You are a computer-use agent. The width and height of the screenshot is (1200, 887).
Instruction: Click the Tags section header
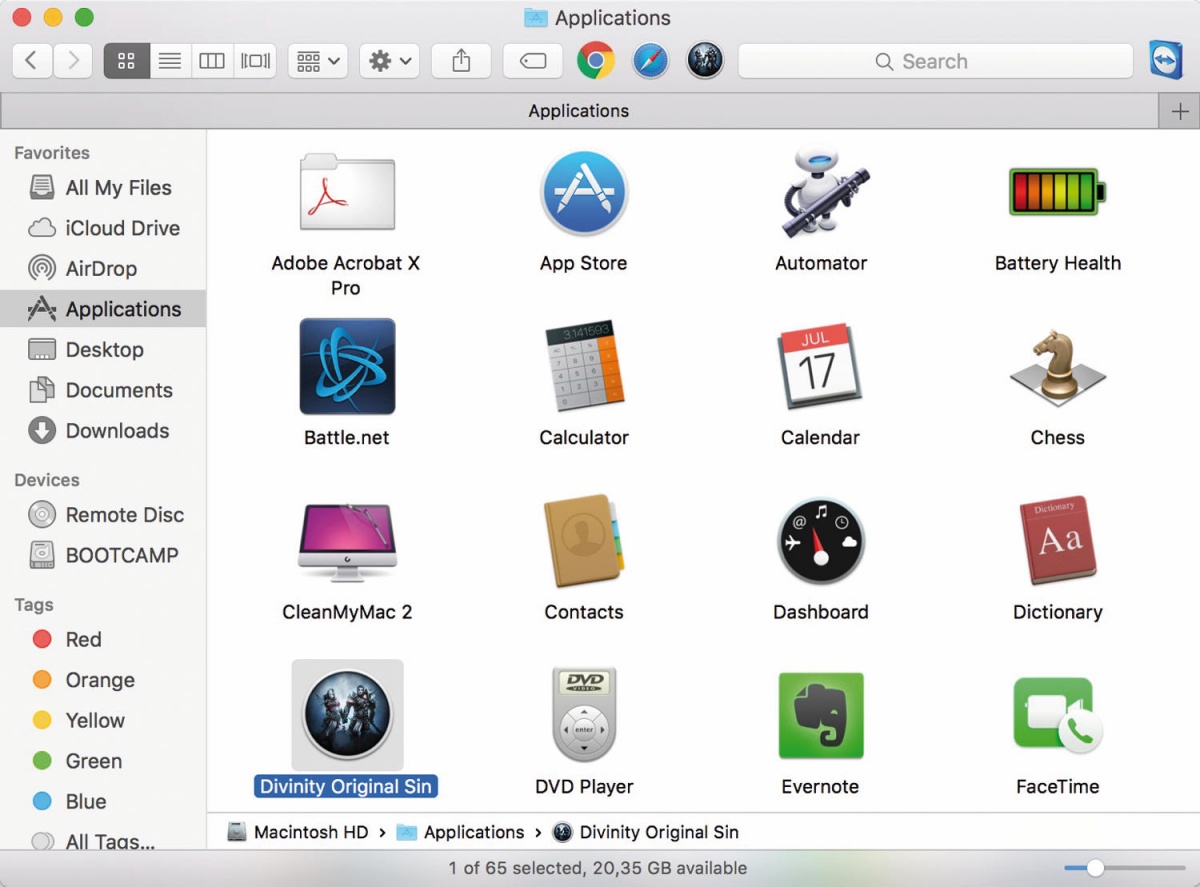point(34,605)
